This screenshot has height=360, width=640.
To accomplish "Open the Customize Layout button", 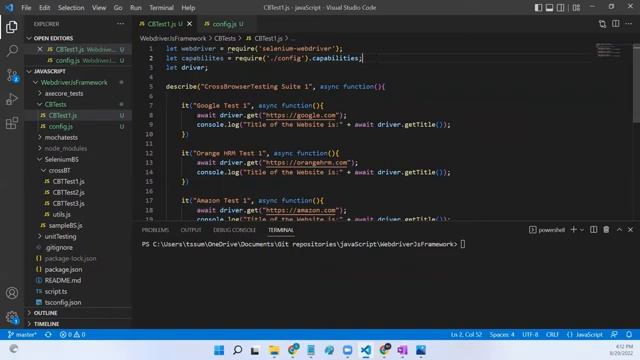I will 576,7.
